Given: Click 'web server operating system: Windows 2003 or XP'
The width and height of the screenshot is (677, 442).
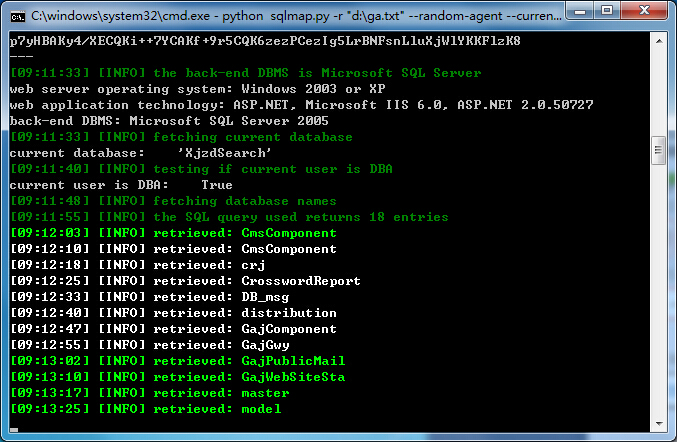Looking at the screenshot, I should pyautogui.click(x=197, y=88).
